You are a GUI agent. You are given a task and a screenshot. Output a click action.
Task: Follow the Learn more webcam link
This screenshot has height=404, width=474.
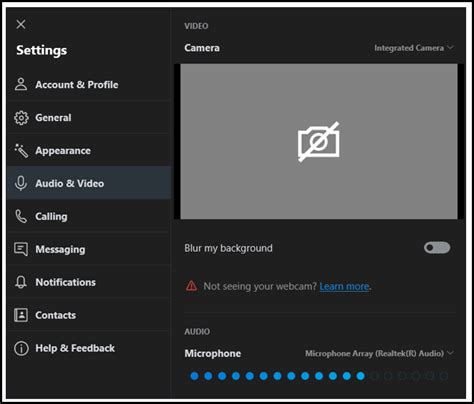(x=344, y=286)
